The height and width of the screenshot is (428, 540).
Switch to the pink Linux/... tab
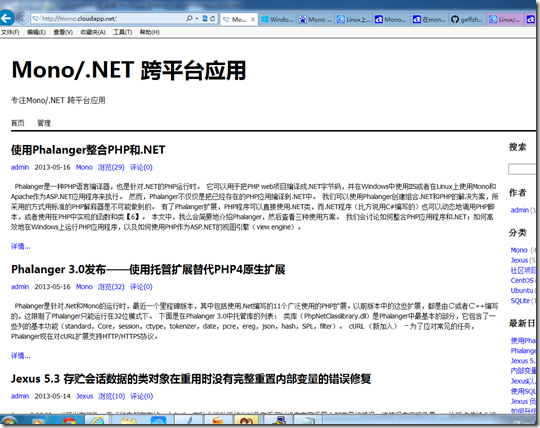point(505,20)
